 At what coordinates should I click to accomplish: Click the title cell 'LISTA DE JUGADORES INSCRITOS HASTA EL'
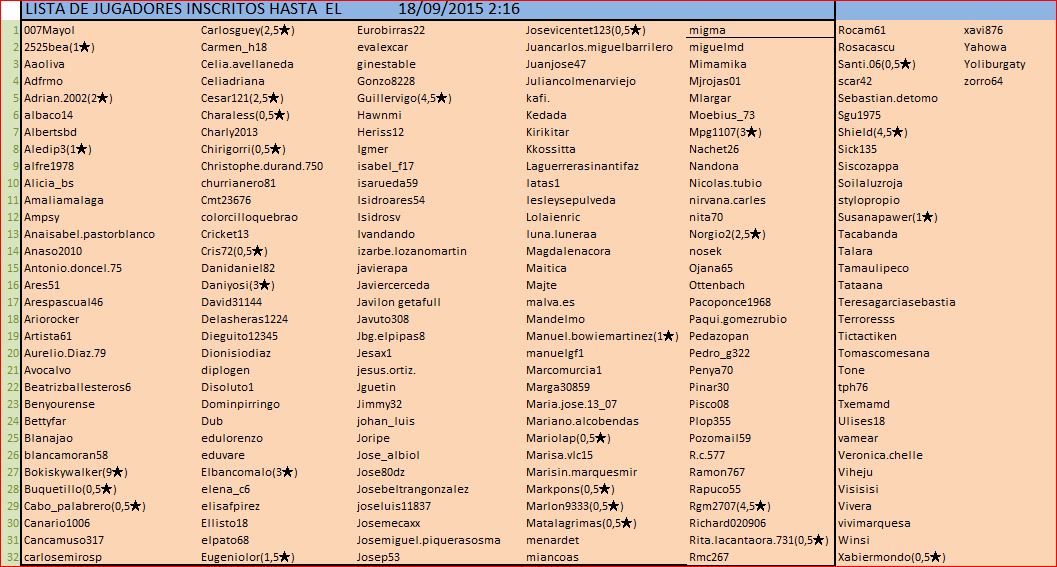point(182,9)
